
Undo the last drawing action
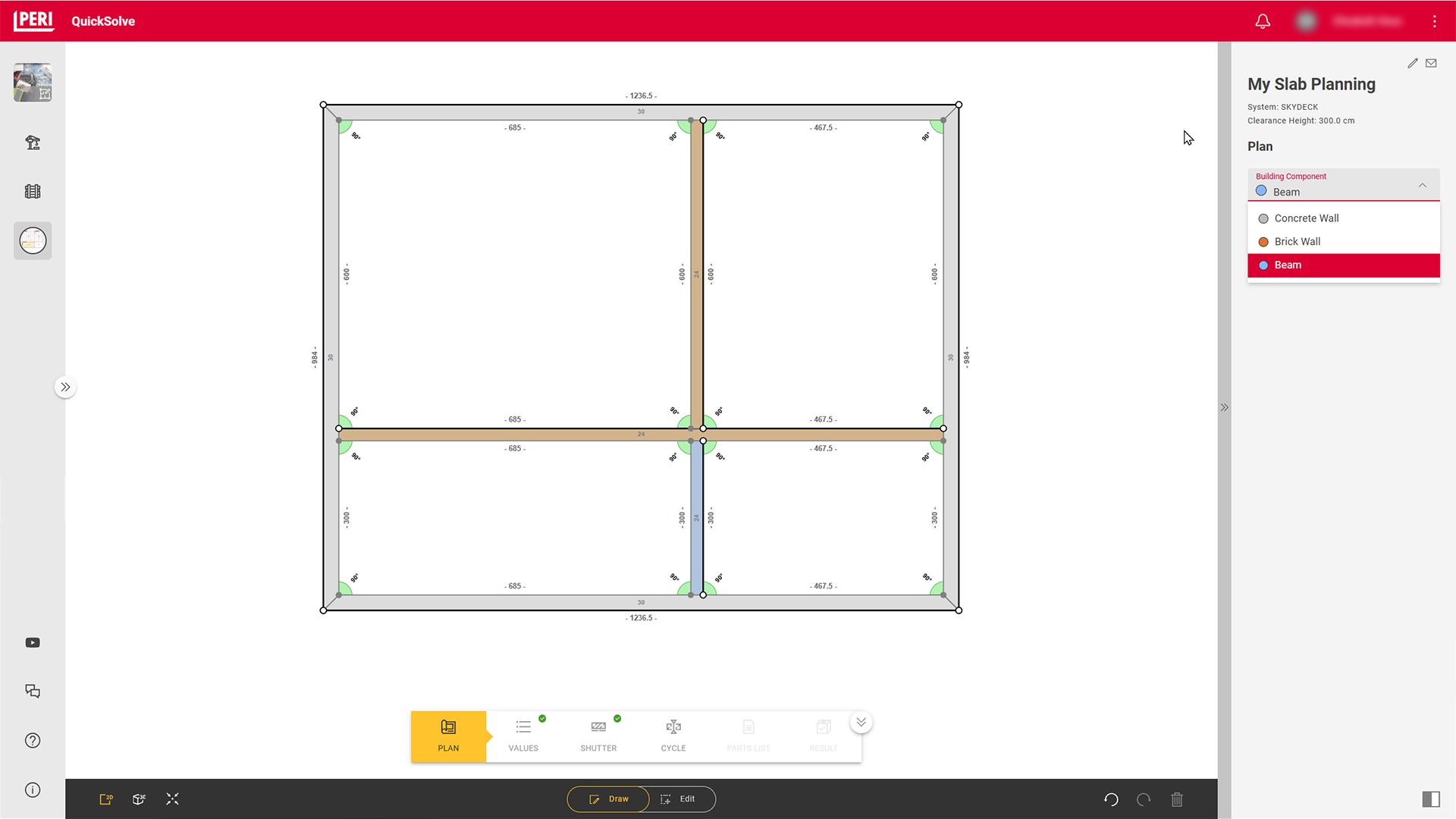pyautogui.click(x=1111, y=799)
